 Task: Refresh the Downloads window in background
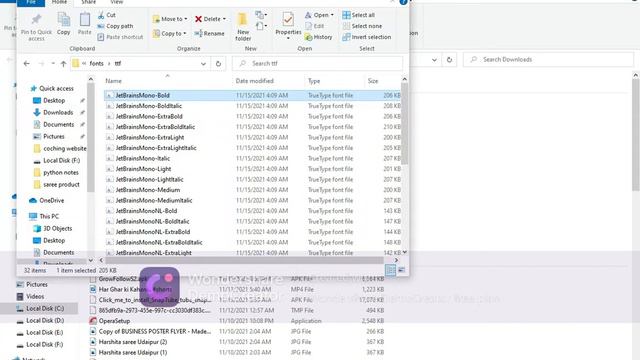[449, 60]
